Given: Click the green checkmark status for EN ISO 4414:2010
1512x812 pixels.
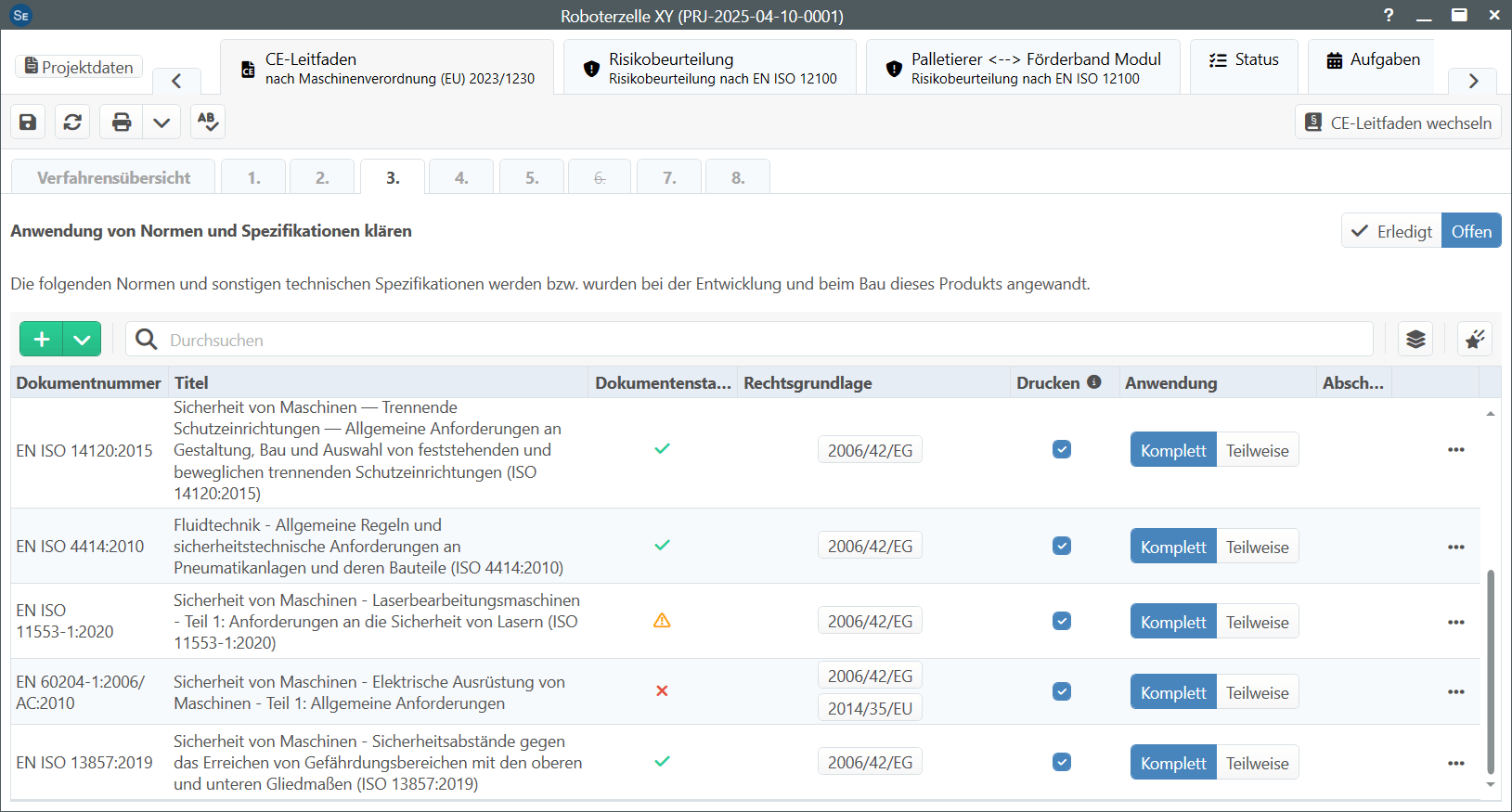Looking at the screenshot, I should pos(662,546).
